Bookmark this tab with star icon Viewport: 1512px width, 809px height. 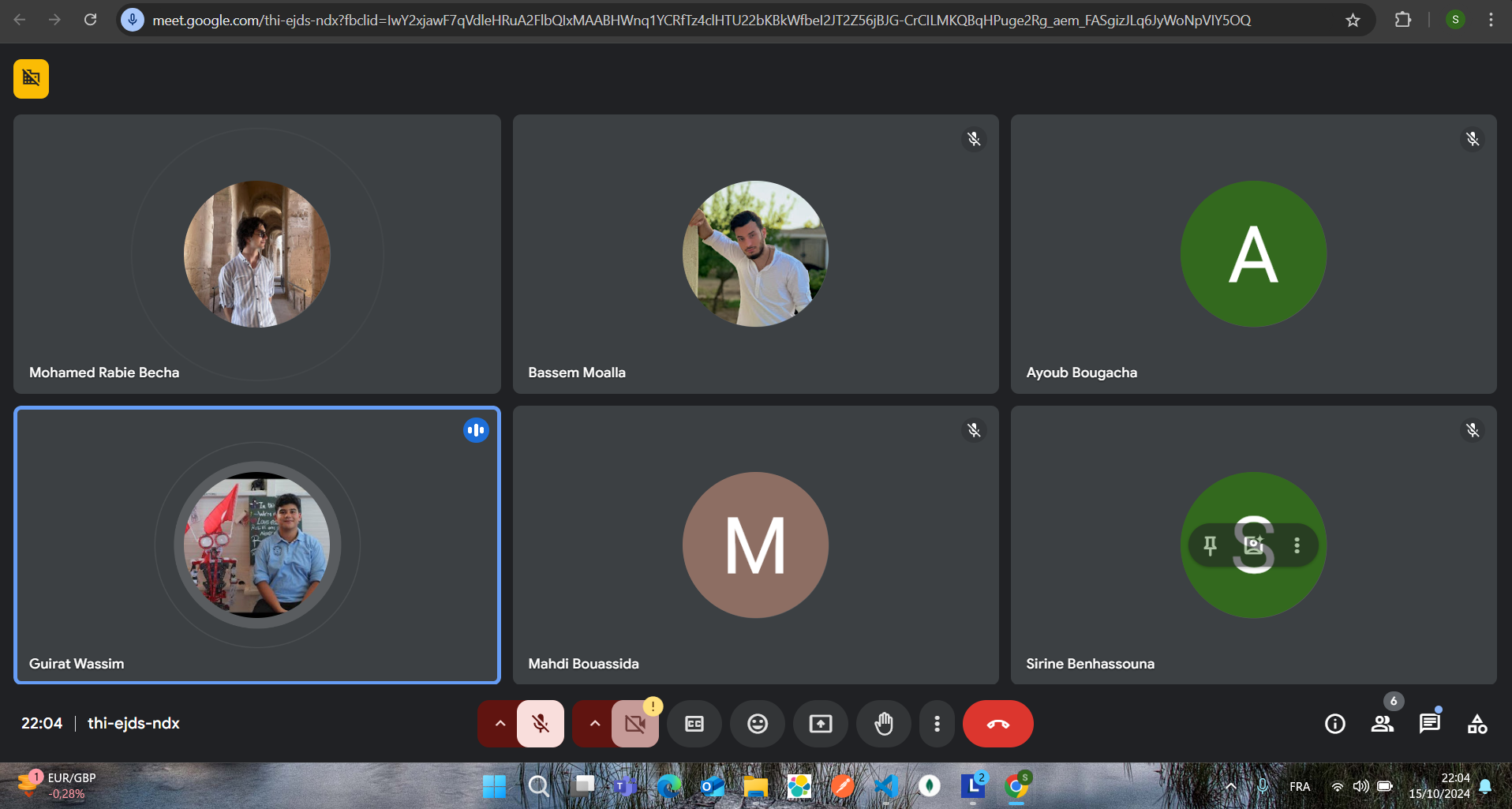pyautogui.click(x=1353, y=21)
